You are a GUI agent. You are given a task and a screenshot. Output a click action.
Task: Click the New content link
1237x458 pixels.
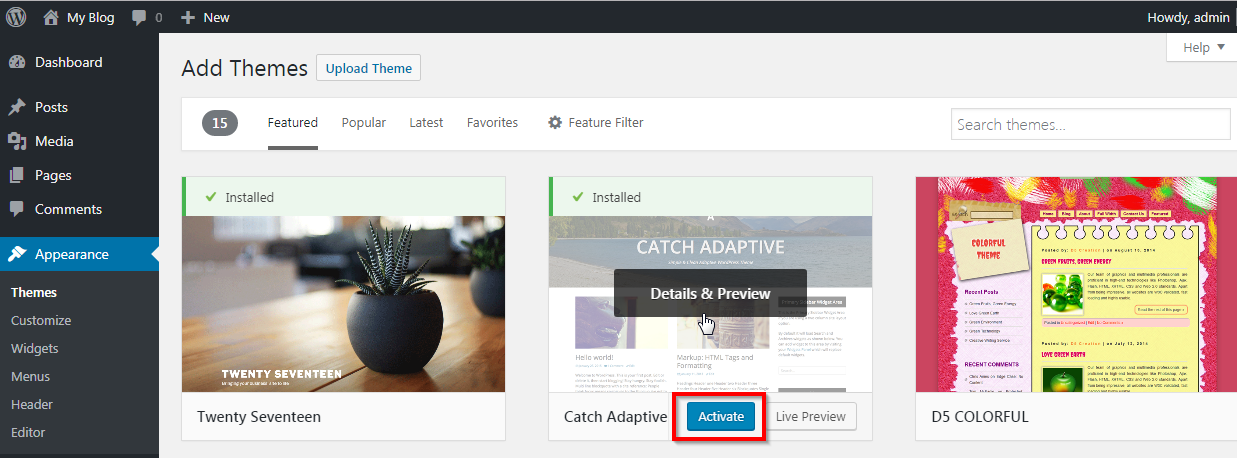click(216, 17)
